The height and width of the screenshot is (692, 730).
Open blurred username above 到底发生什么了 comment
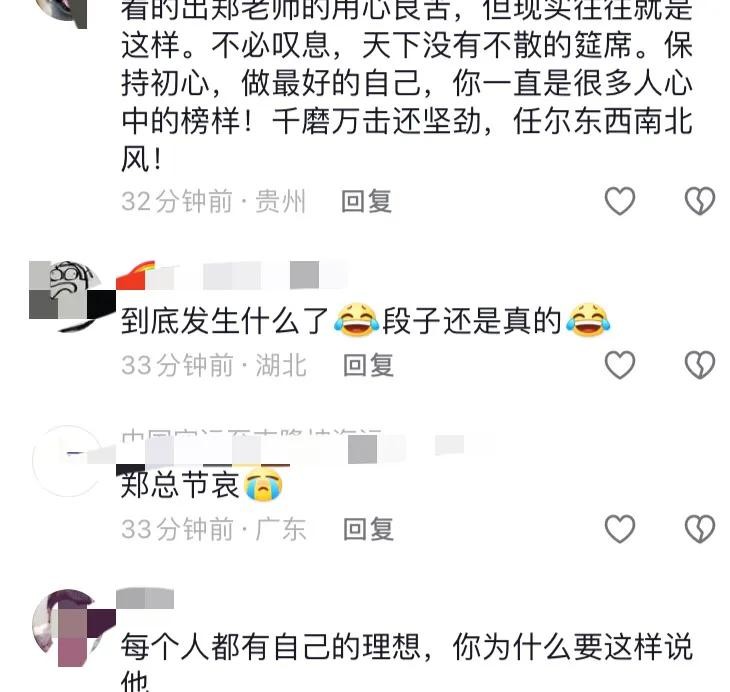click(231, 276)
